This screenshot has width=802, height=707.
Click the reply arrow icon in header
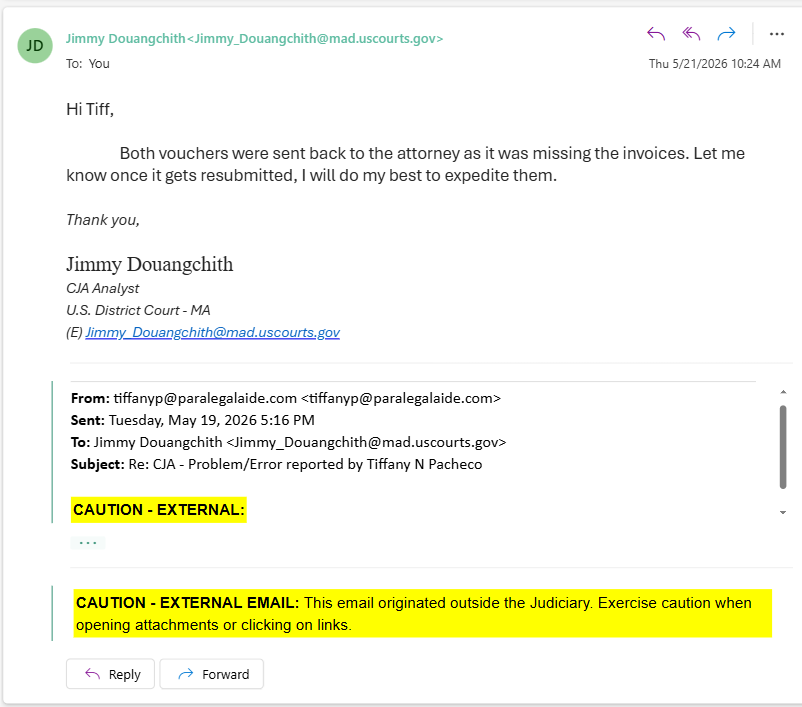656,34
